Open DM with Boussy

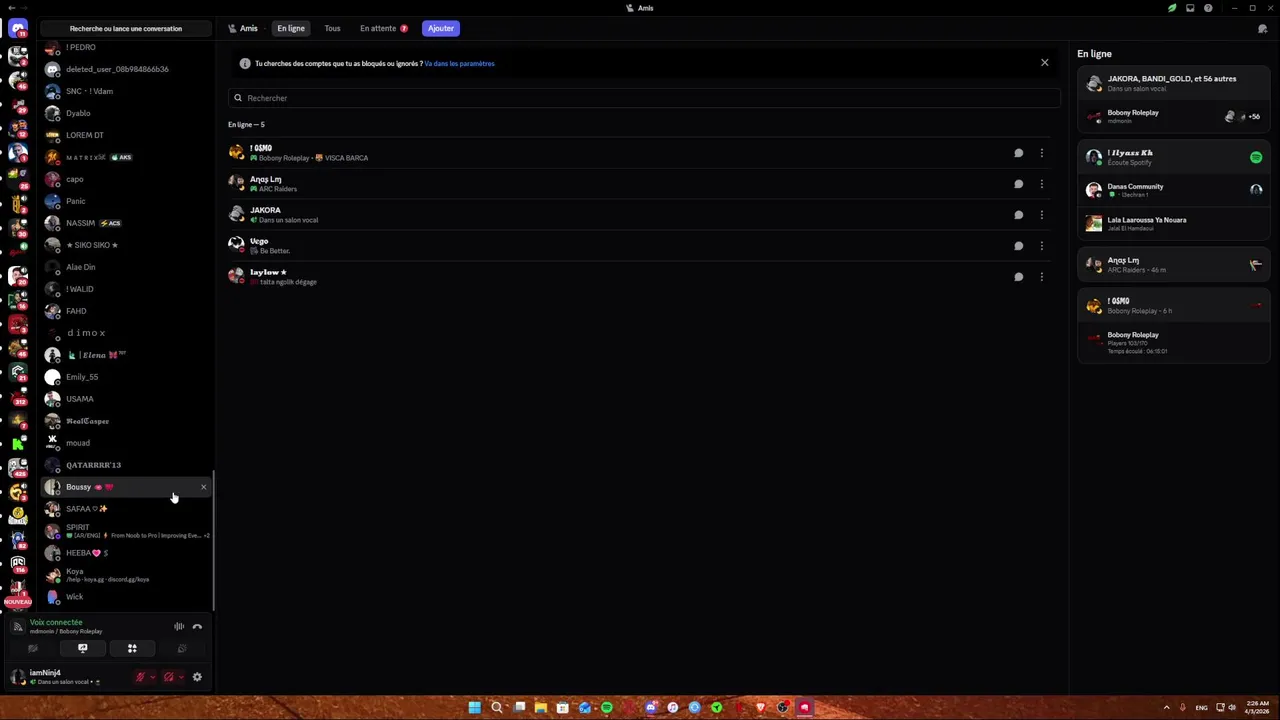click(126, 487)
